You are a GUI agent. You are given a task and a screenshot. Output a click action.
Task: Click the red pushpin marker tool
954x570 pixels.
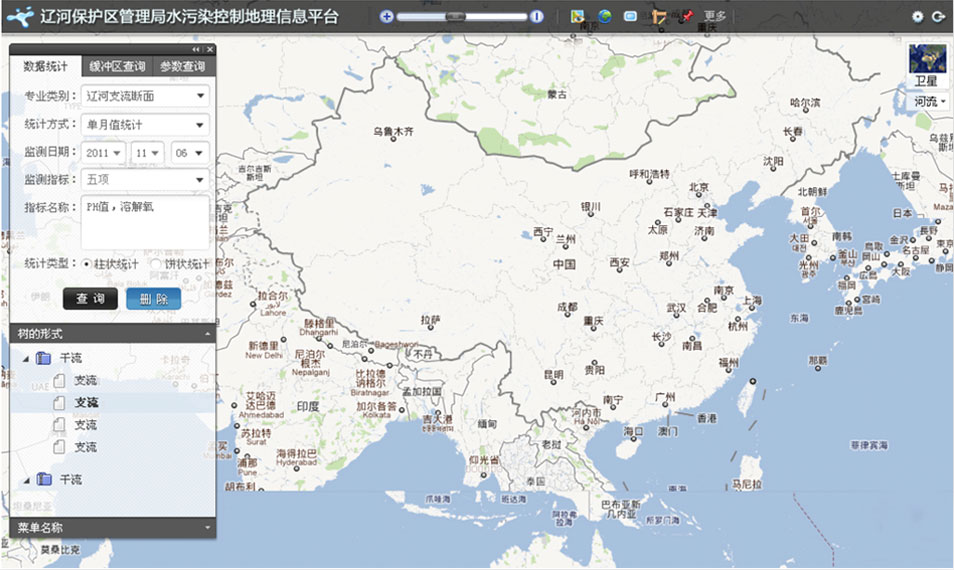[x=686, y=16]
